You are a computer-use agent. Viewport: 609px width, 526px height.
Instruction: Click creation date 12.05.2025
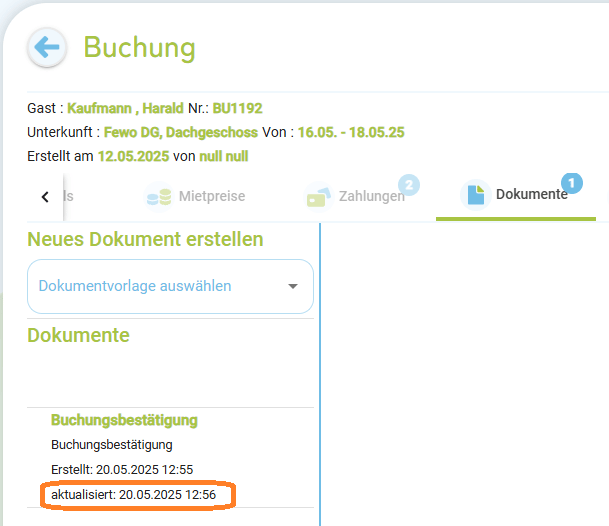point(133,157)
